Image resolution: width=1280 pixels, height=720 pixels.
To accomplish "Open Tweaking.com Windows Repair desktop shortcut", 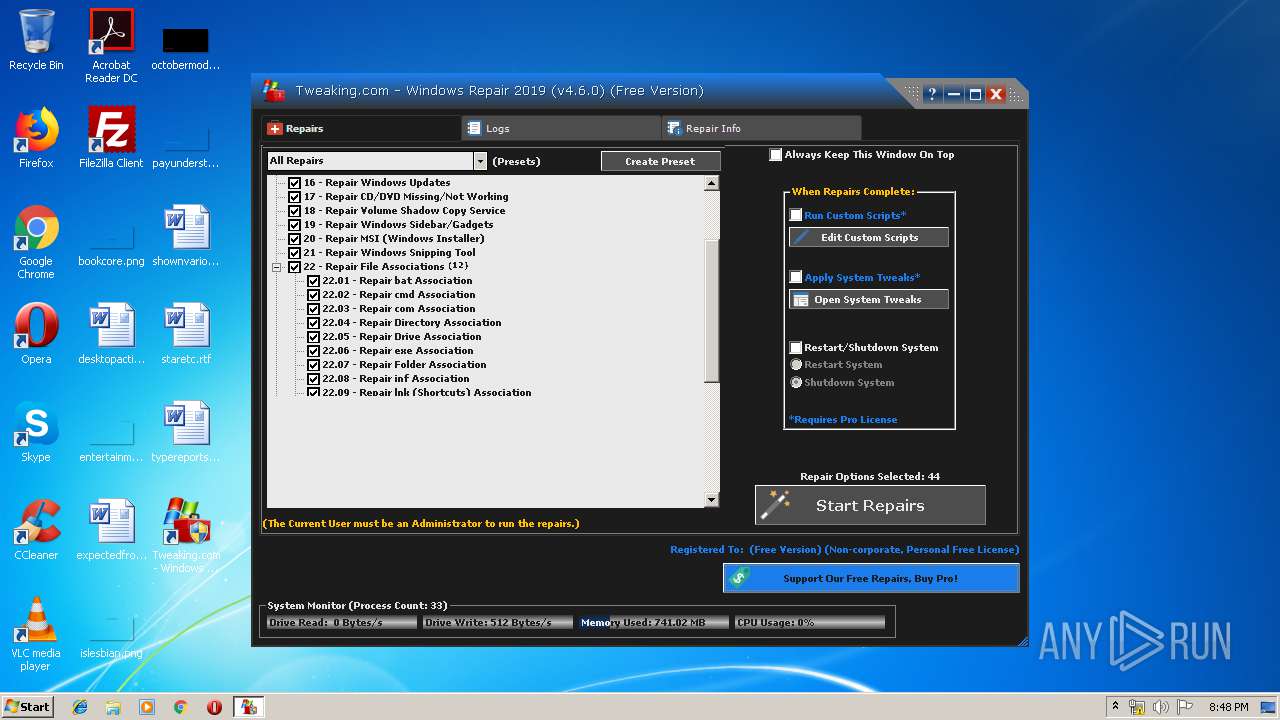I will (186, 536).
